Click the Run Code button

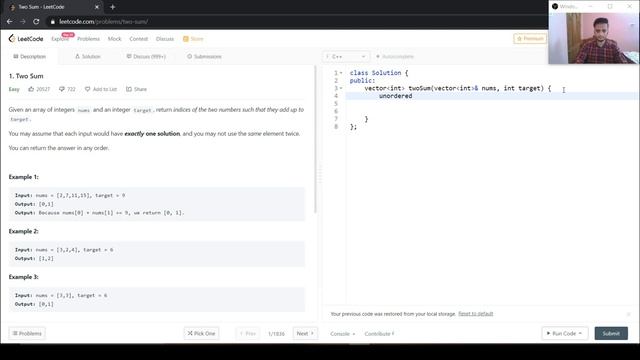564,333
